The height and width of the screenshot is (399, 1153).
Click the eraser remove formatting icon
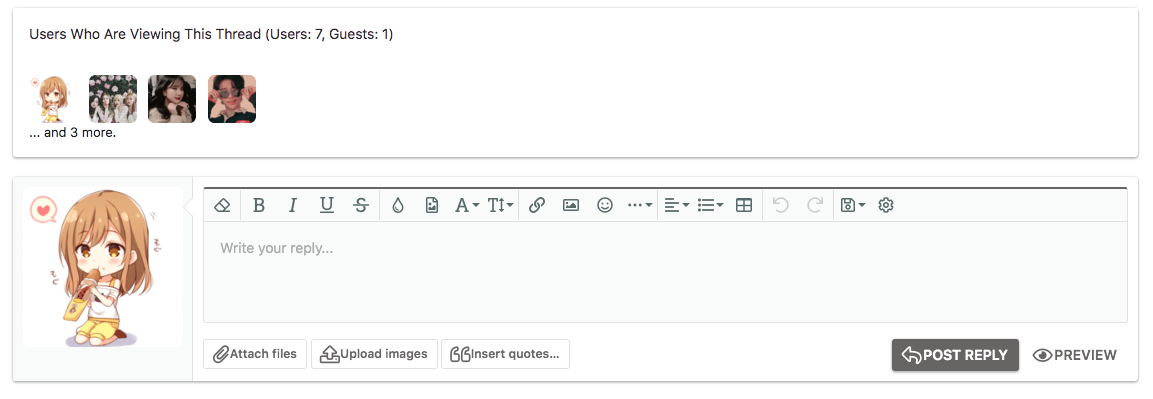[222, 206]
